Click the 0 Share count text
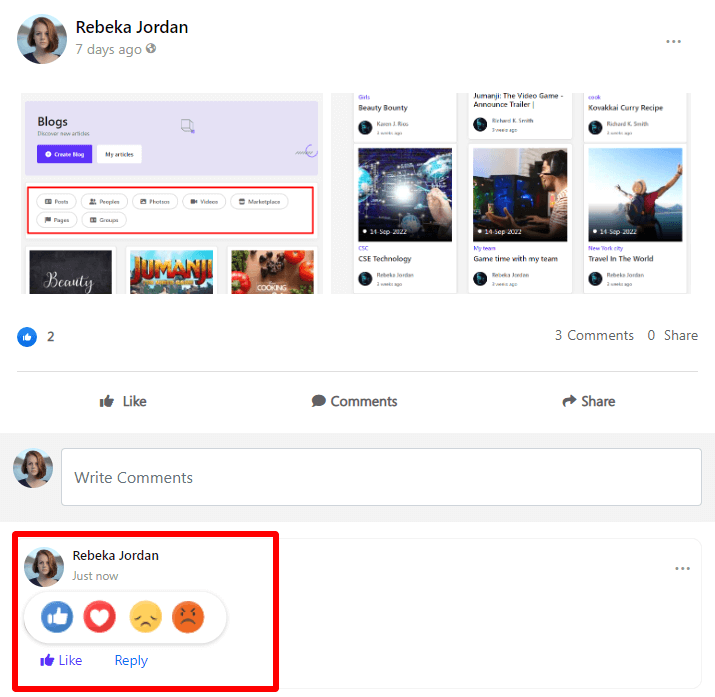This screenshot has height=697, width=715. [x=672, y=336]
